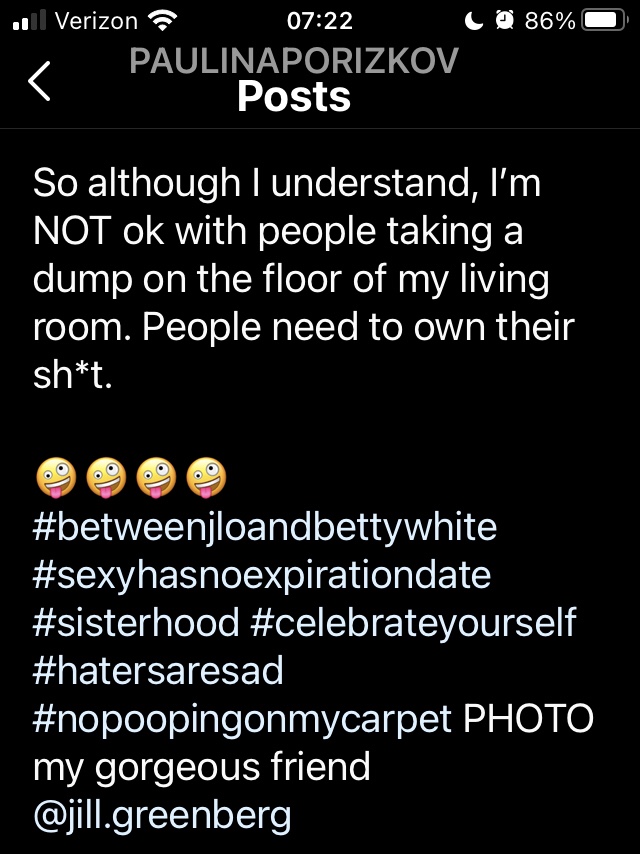Tap the Verizon carrier label
This screenshot has width=640, height=854.
click(x=96, y=21)
